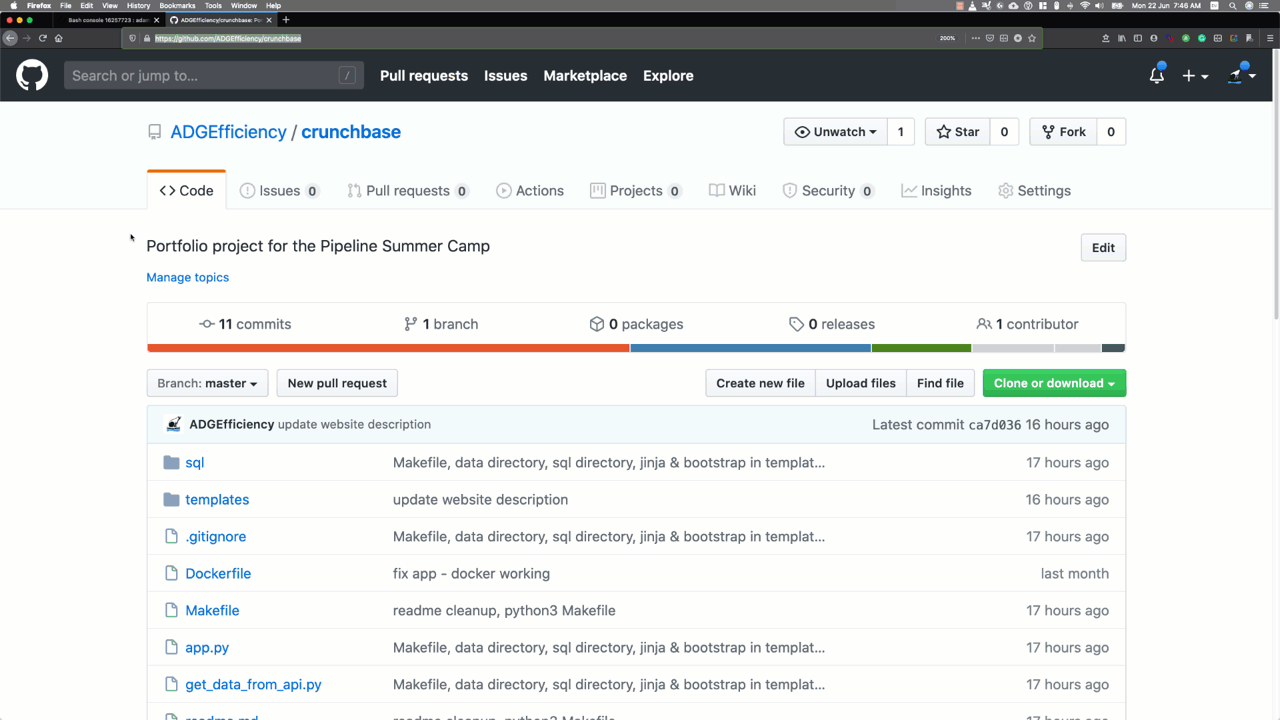Viewport: 1280px width, 720px height.
Task: Fork the repository
Action: pos(1063,132)
